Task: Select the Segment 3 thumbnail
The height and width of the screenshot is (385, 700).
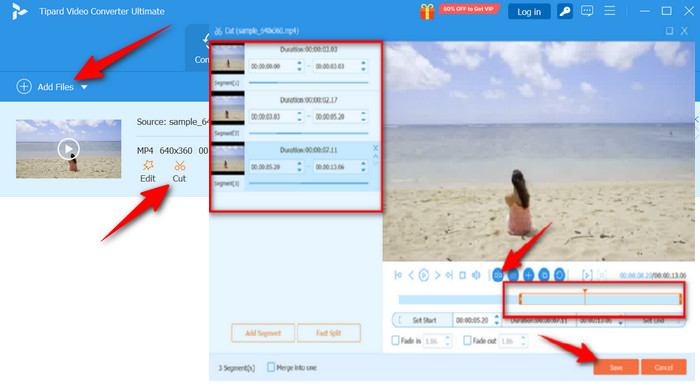Action: coord(228,159)
